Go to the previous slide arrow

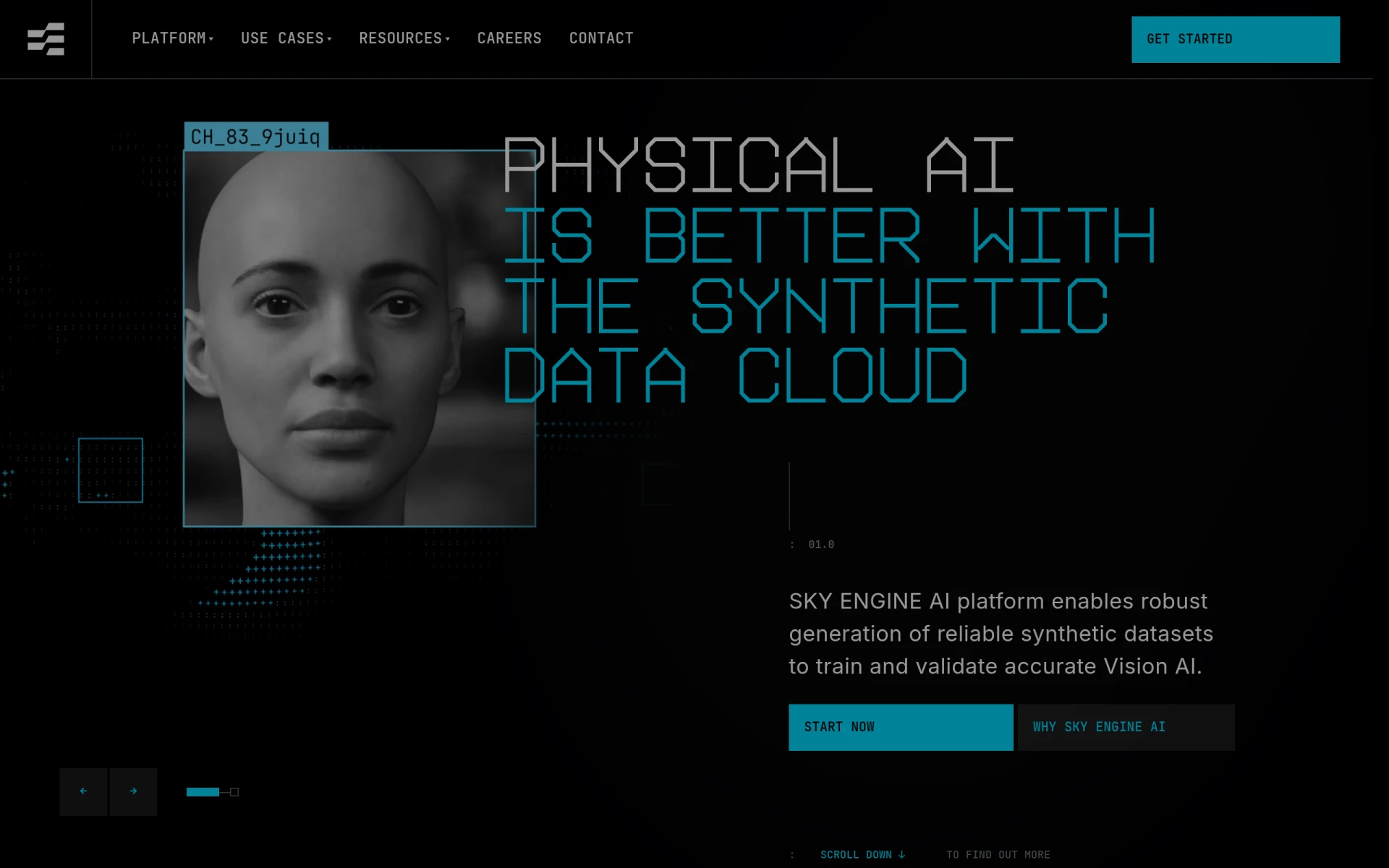click(83, 791)
